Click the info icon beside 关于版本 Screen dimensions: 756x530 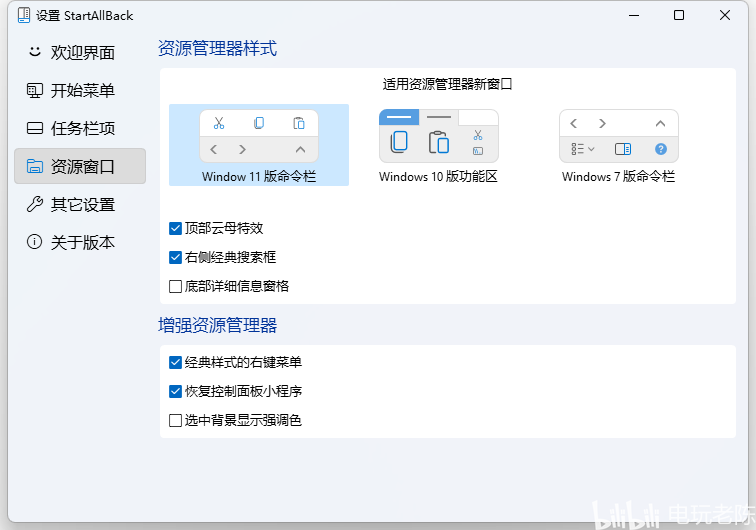(35, 242)
